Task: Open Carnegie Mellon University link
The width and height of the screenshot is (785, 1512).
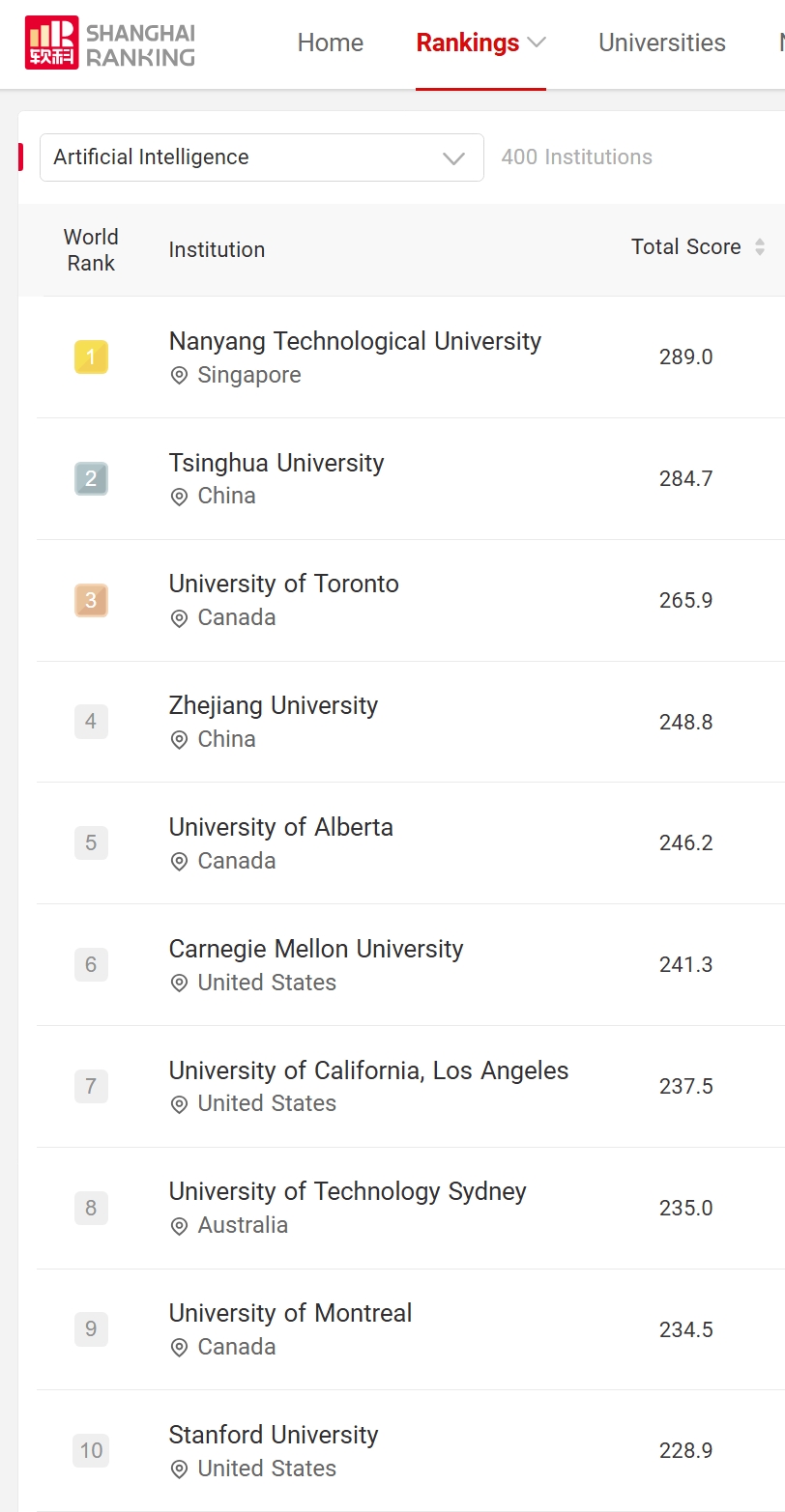Action: click(x=316, y=949)
